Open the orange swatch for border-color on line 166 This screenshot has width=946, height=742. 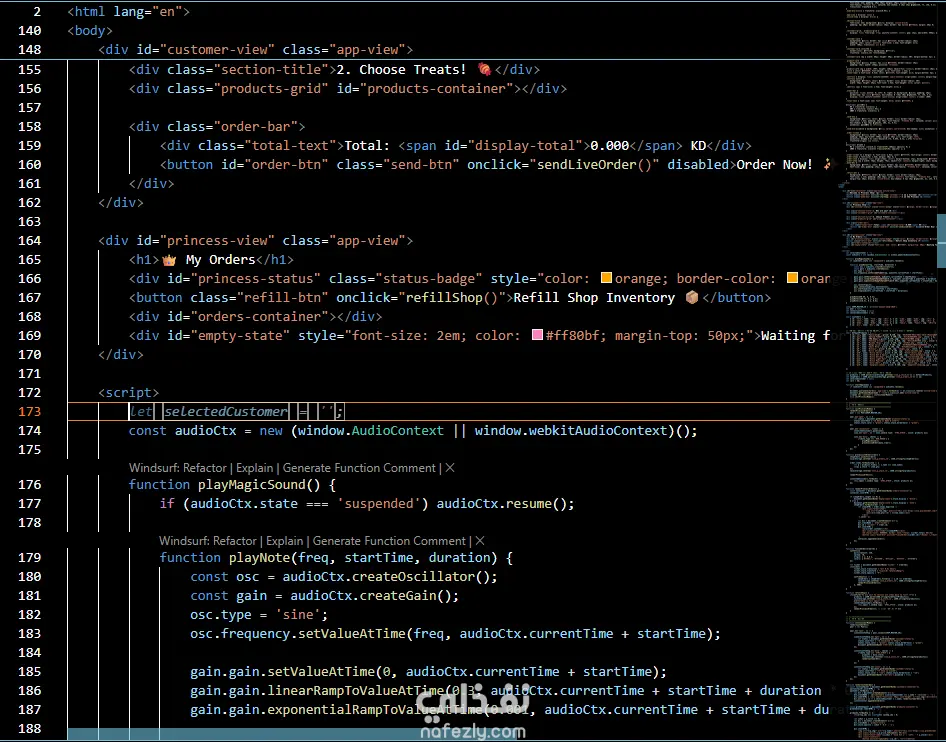point(792,278)
